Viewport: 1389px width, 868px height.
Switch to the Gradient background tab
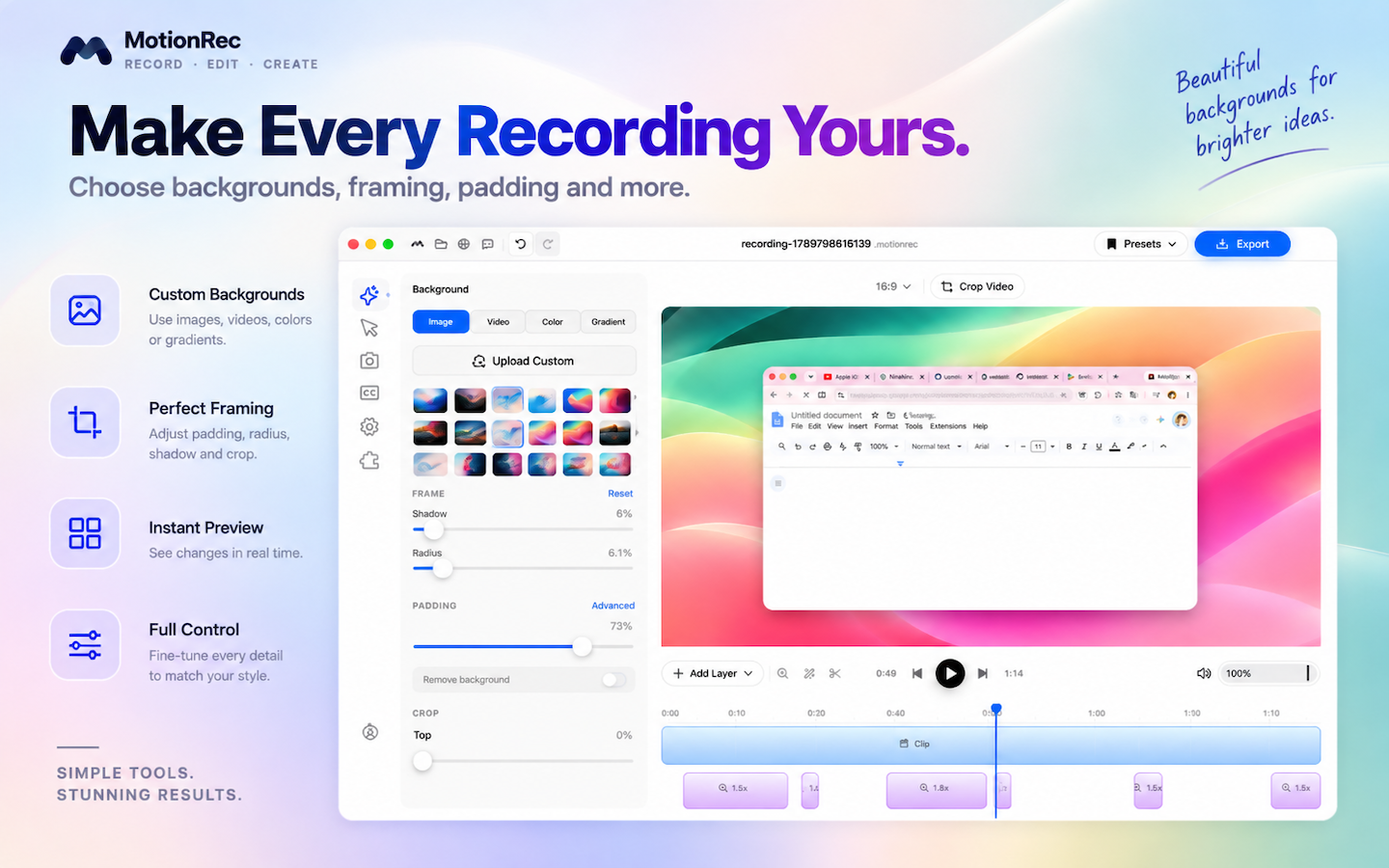coord(609,322)
